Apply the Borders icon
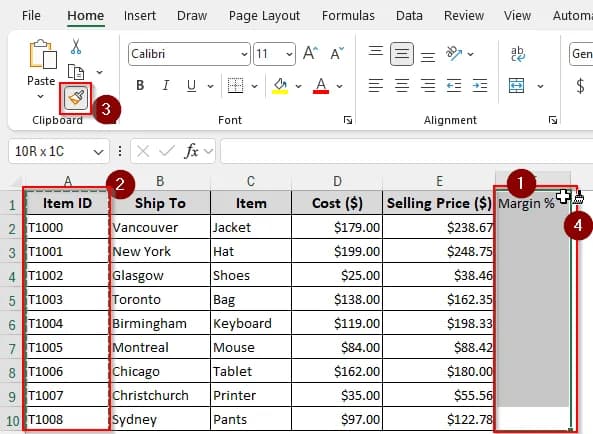The width and height of the screenshot is (593, 434). coord(235,86)
